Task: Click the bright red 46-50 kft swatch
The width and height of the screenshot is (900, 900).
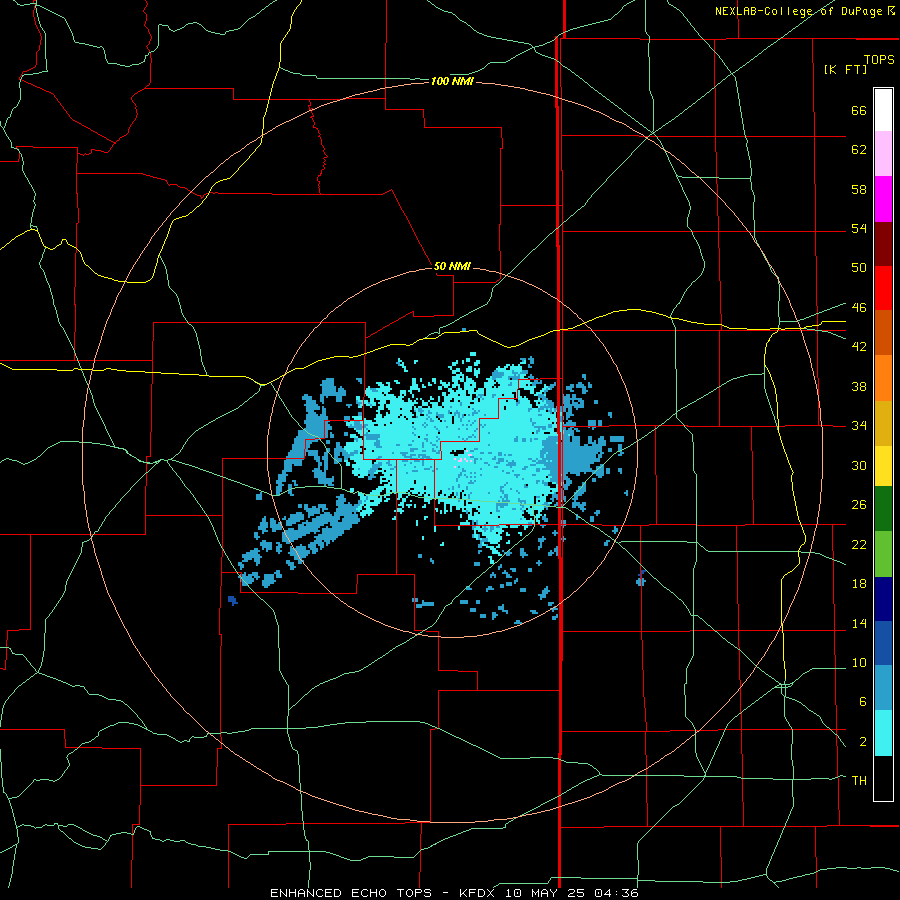Action: (883, 288)
